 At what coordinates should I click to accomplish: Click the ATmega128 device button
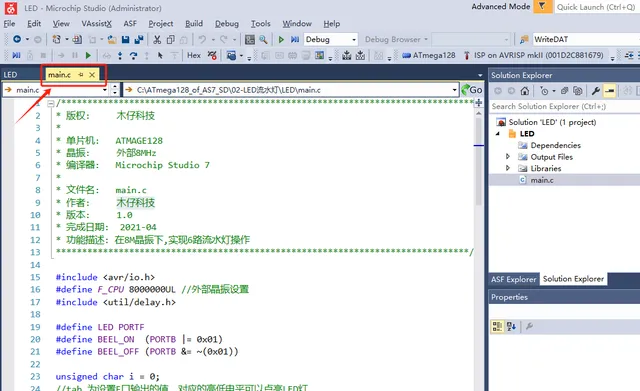pyautogui.click(x=429, y=55)
